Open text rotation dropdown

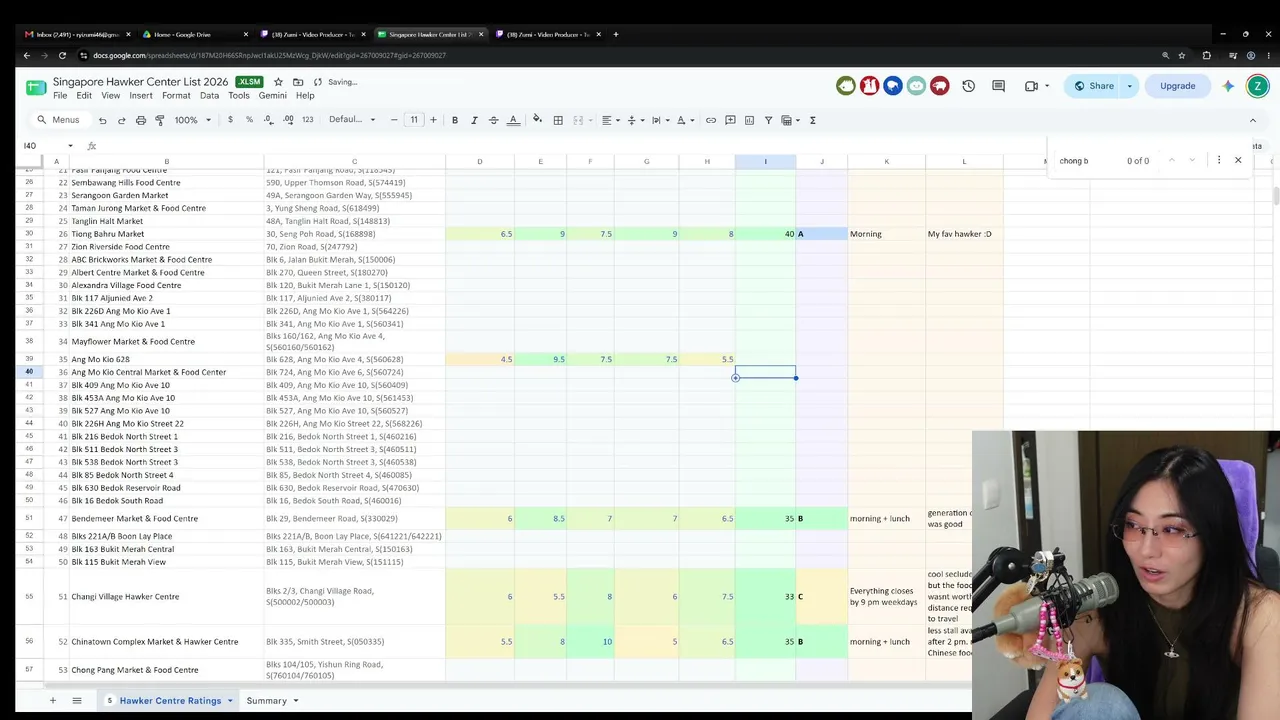tap(684, 120)
